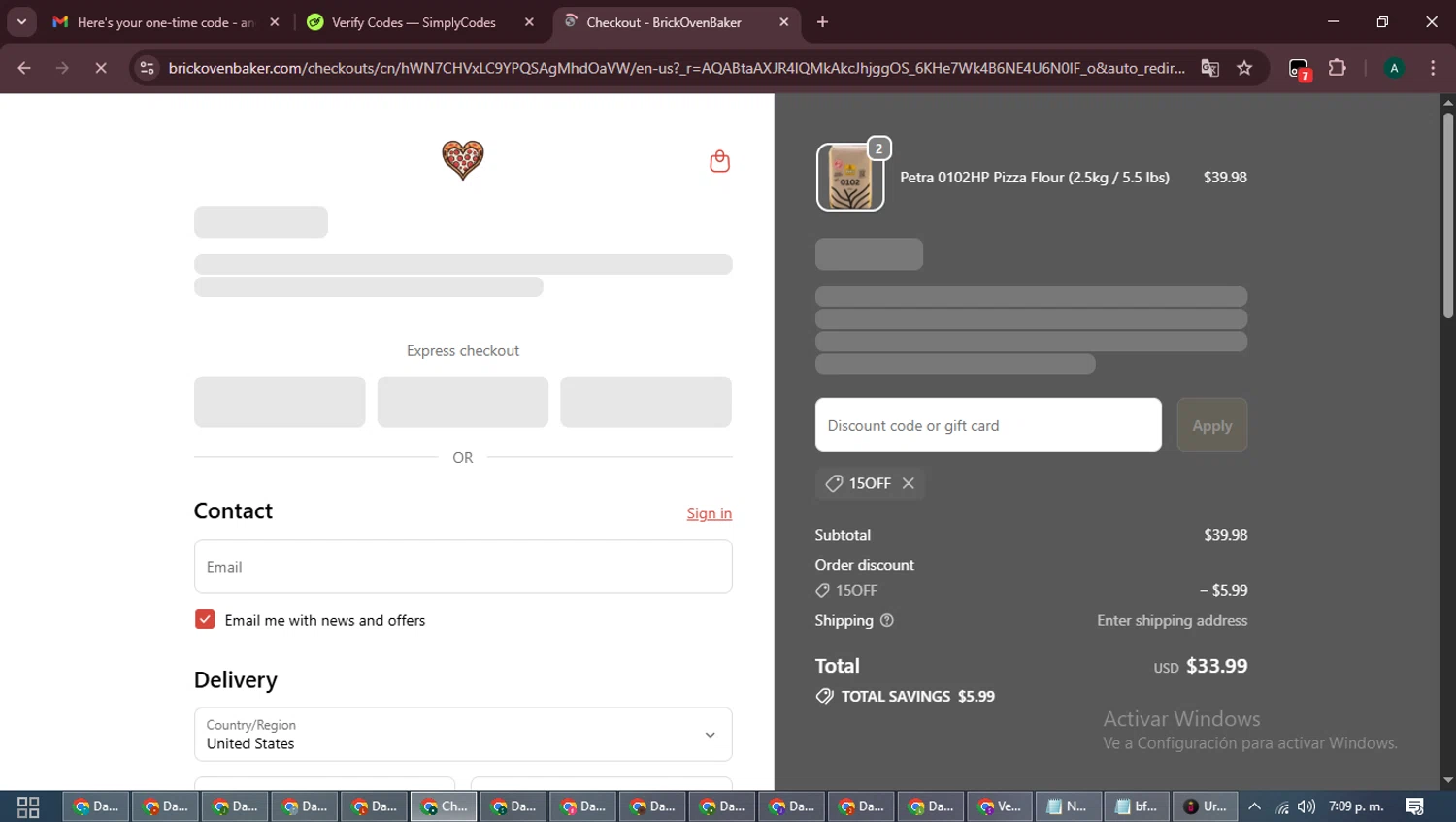The height and width of the screenshot is (822, 1456).
Task: Click the shipping help question mark icon
Action: point(887,620)
